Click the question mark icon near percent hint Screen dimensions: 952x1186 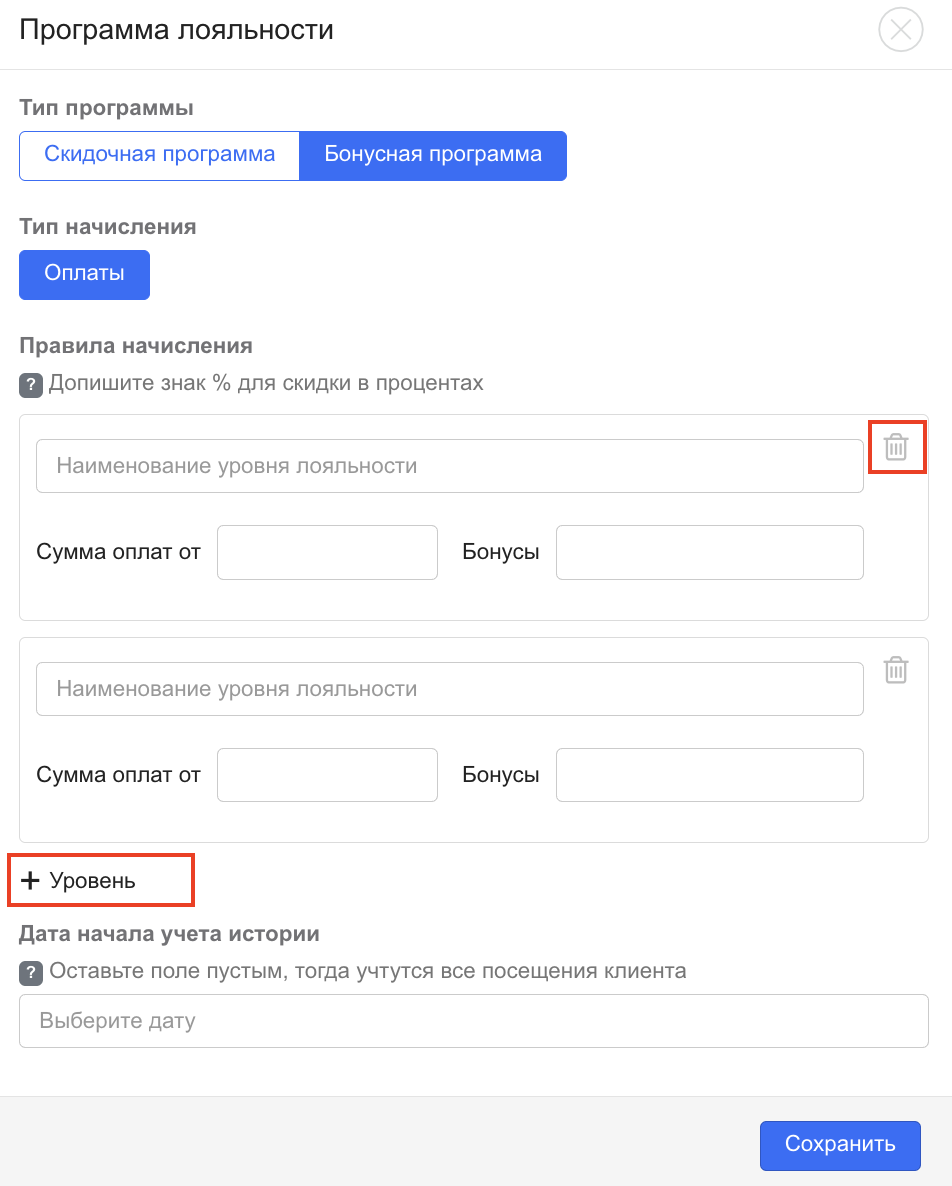click(x=31, y=385)
